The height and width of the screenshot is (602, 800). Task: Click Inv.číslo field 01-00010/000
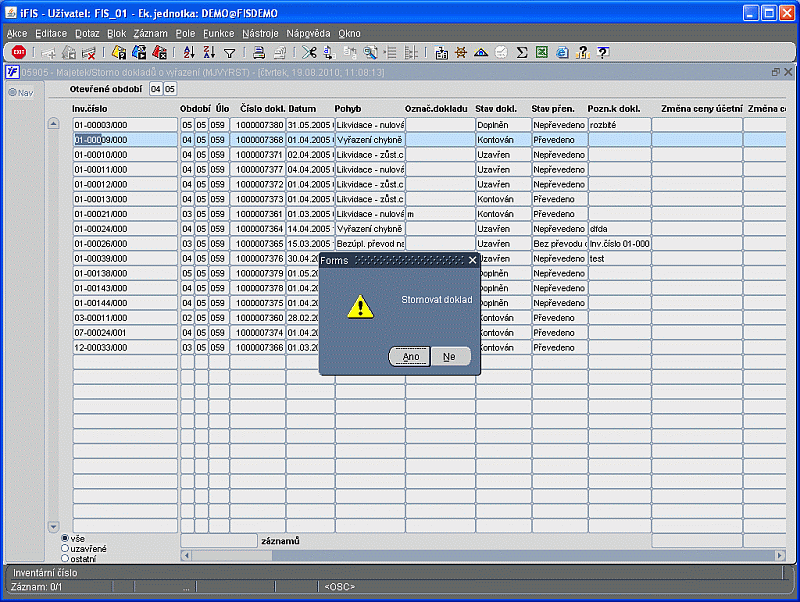coord(125,155)
